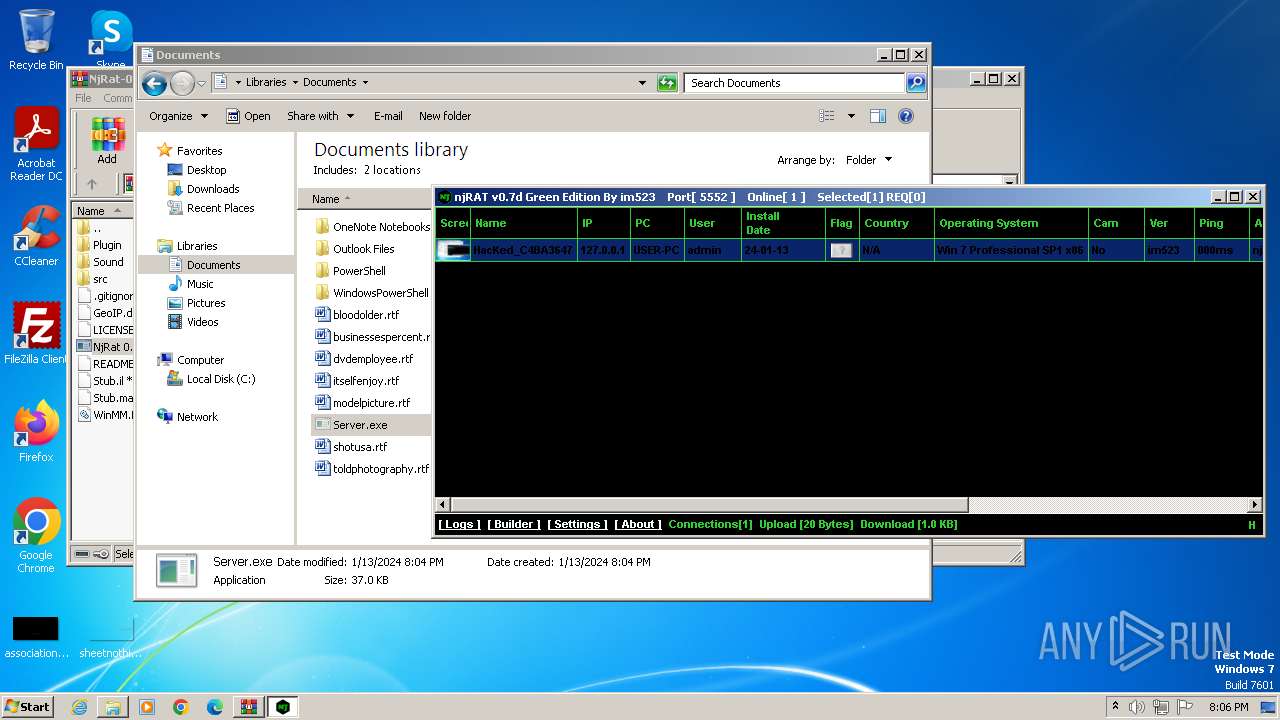Show the preview pane icon
Image resolution: width=1280 pixels, height=720 pixels.
877,116
